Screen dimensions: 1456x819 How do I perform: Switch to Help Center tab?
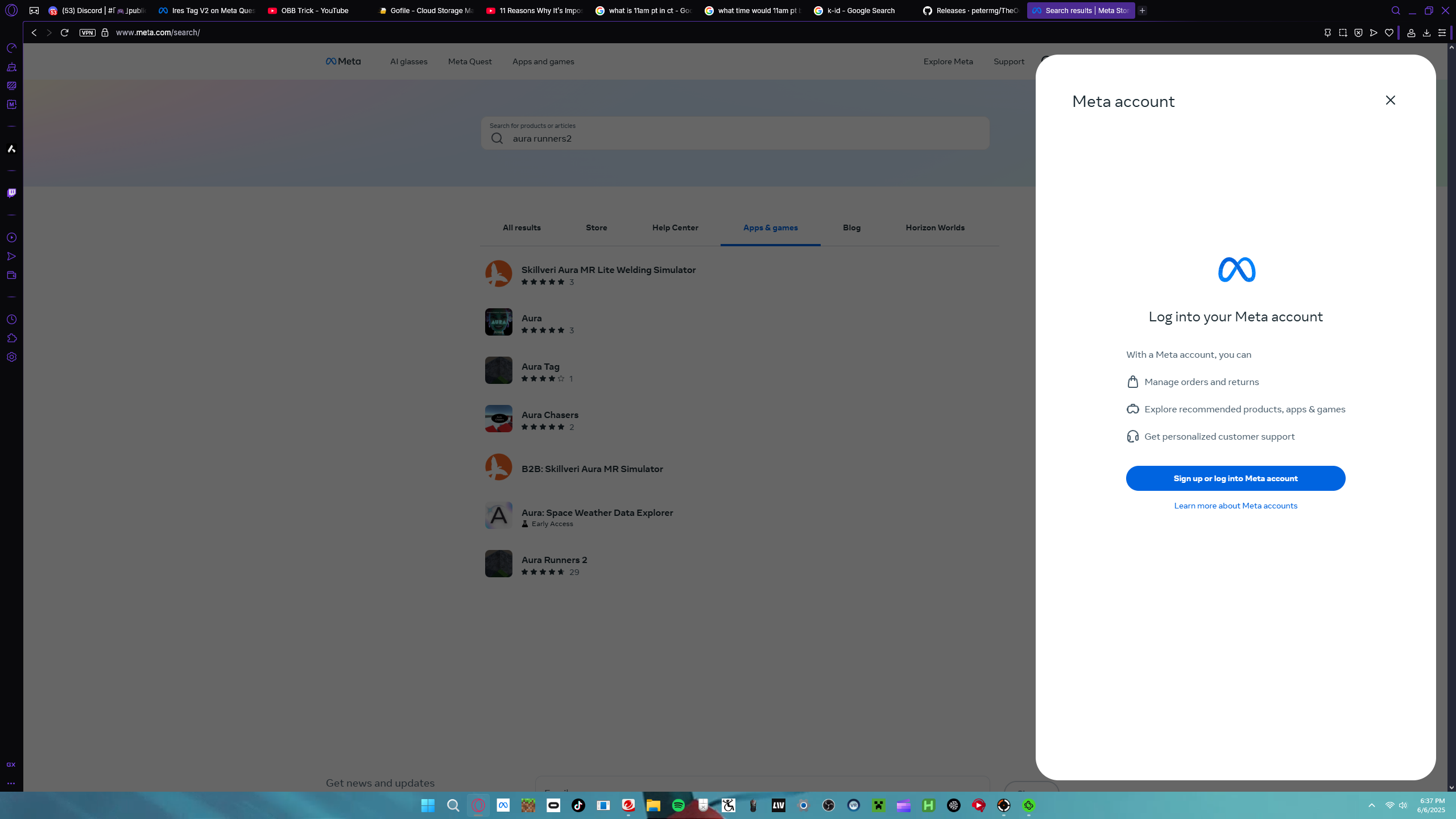tap(675, 227)
